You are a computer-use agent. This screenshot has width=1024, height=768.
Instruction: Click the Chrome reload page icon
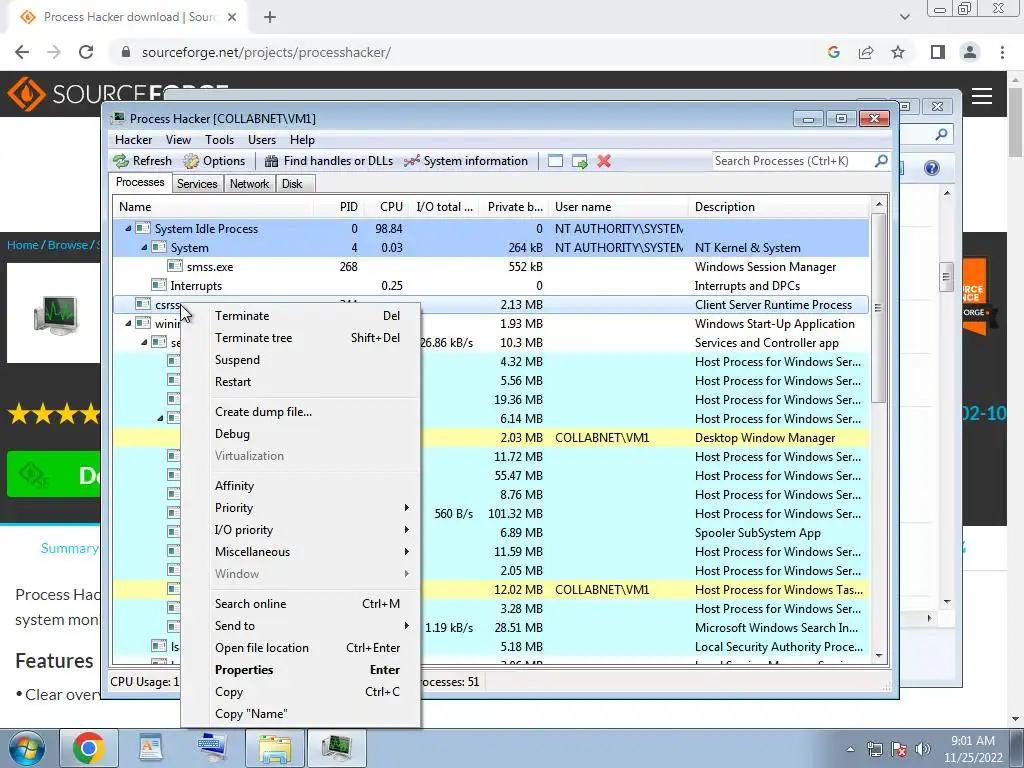(86, 52)
